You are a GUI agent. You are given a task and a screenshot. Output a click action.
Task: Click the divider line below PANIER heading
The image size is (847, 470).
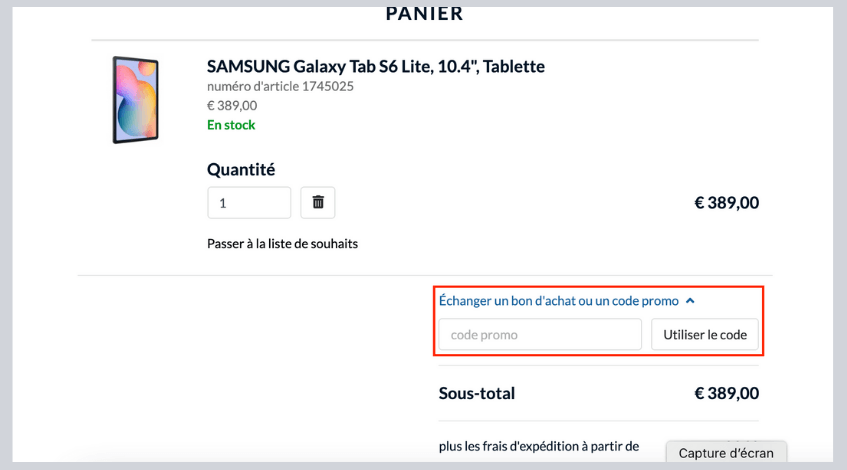pyautogui.click(x=424, y=40)
